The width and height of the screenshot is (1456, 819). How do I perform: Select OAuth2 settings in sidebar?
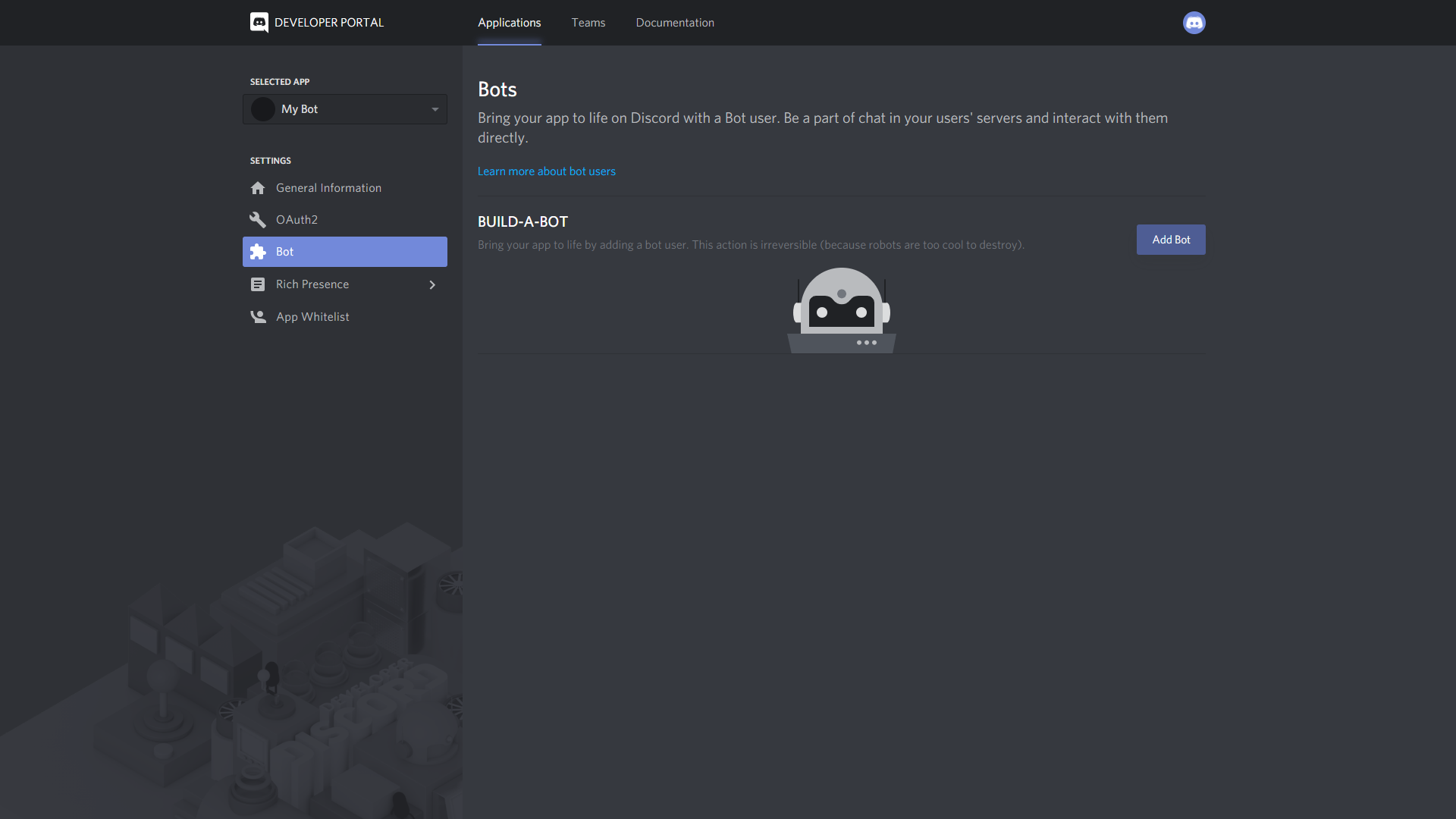(x=297, y=220)
